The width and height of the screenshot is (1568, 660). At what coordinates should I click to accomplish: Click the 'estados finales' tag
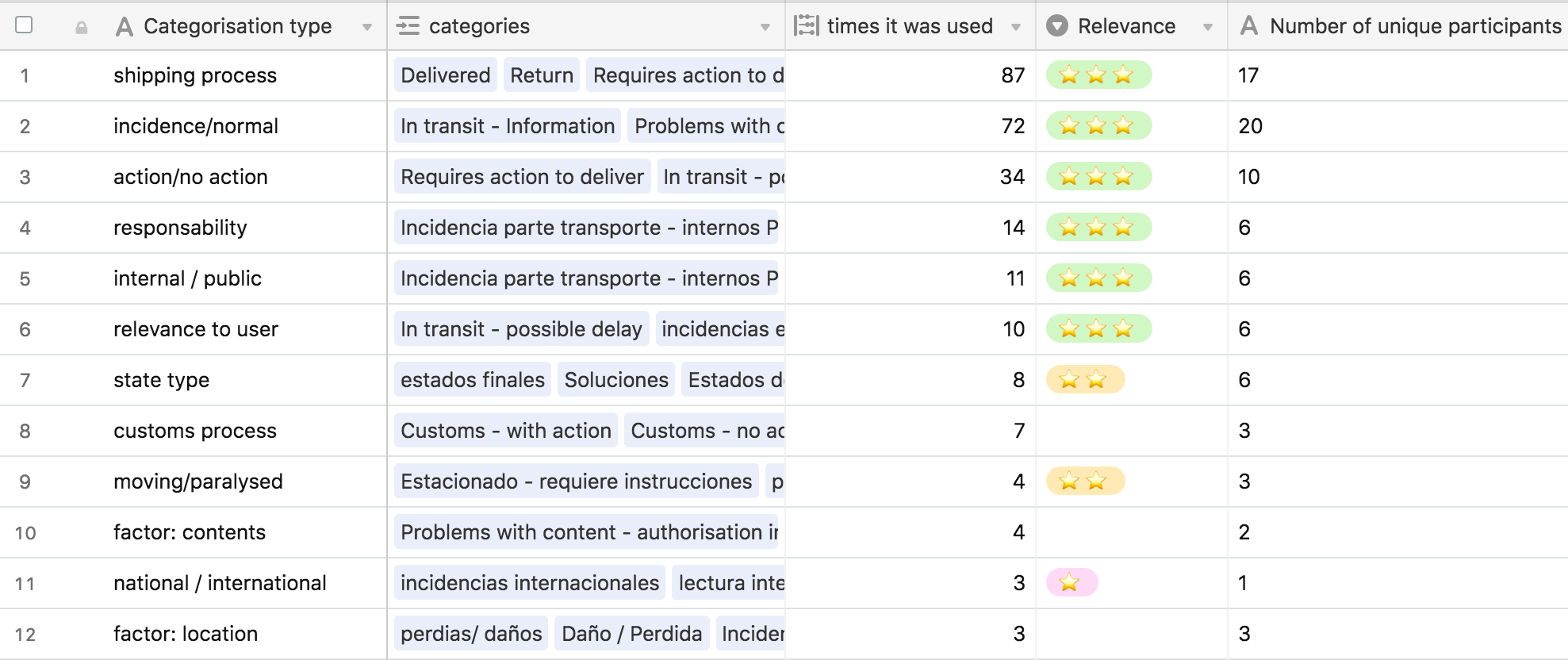click(x=473, y=380)
